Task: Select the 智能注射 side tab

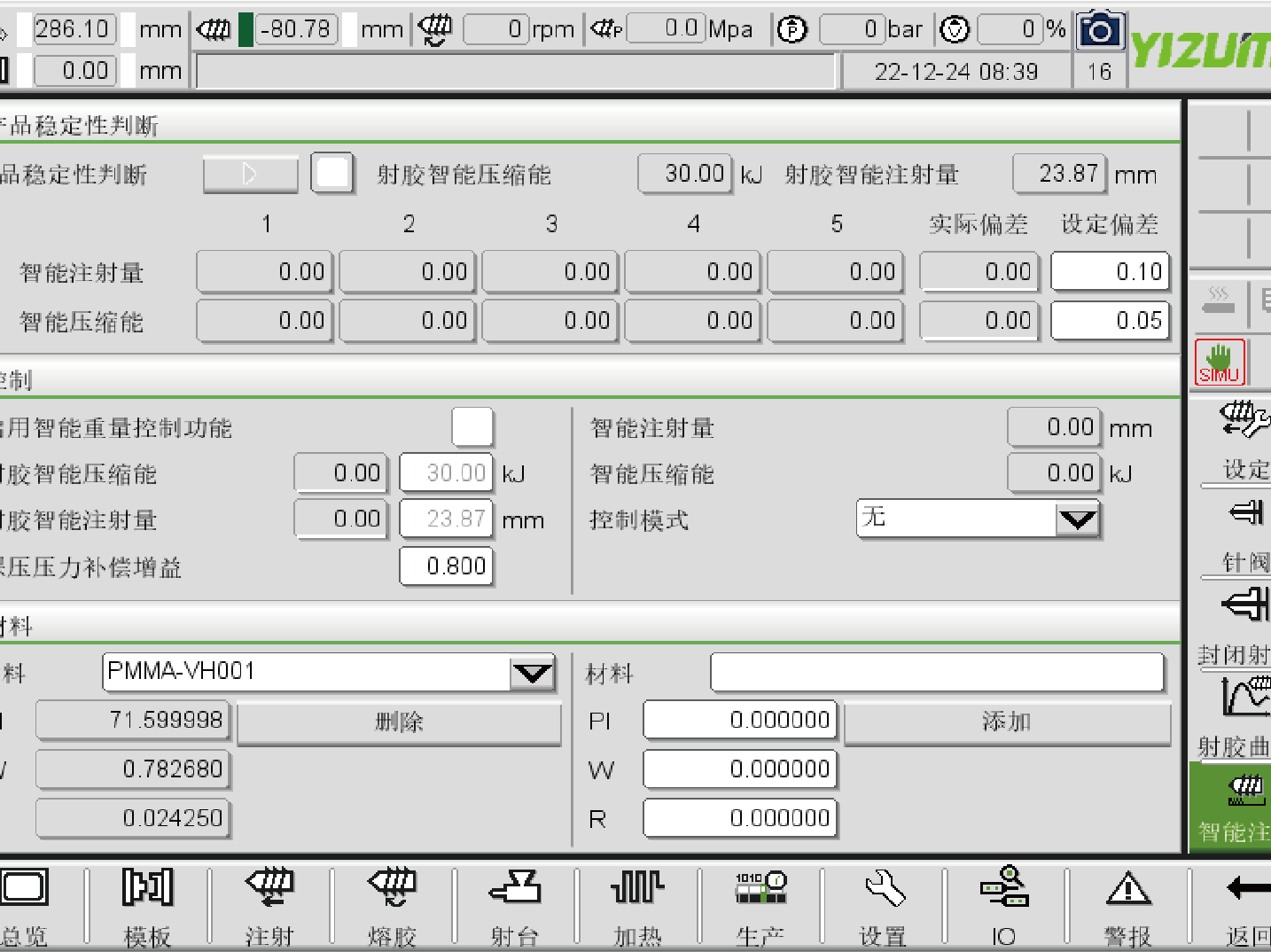Action: [x=1234, y=807]
